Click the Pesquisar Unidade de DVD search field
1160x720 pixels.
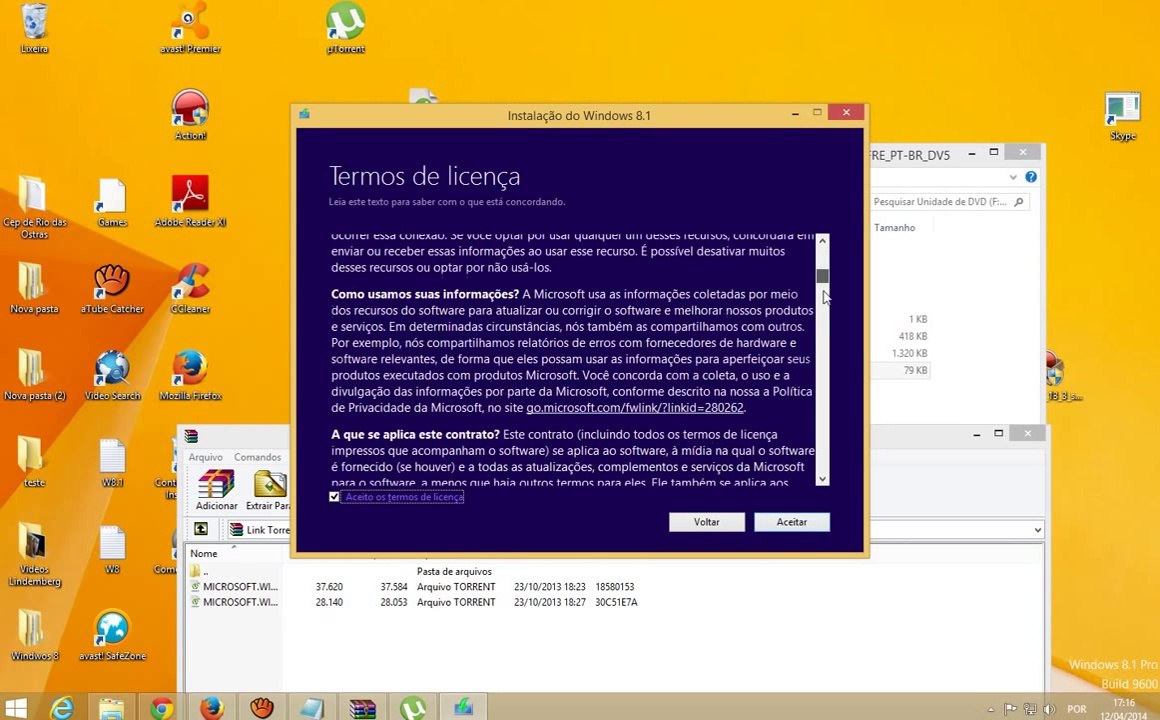949,202
